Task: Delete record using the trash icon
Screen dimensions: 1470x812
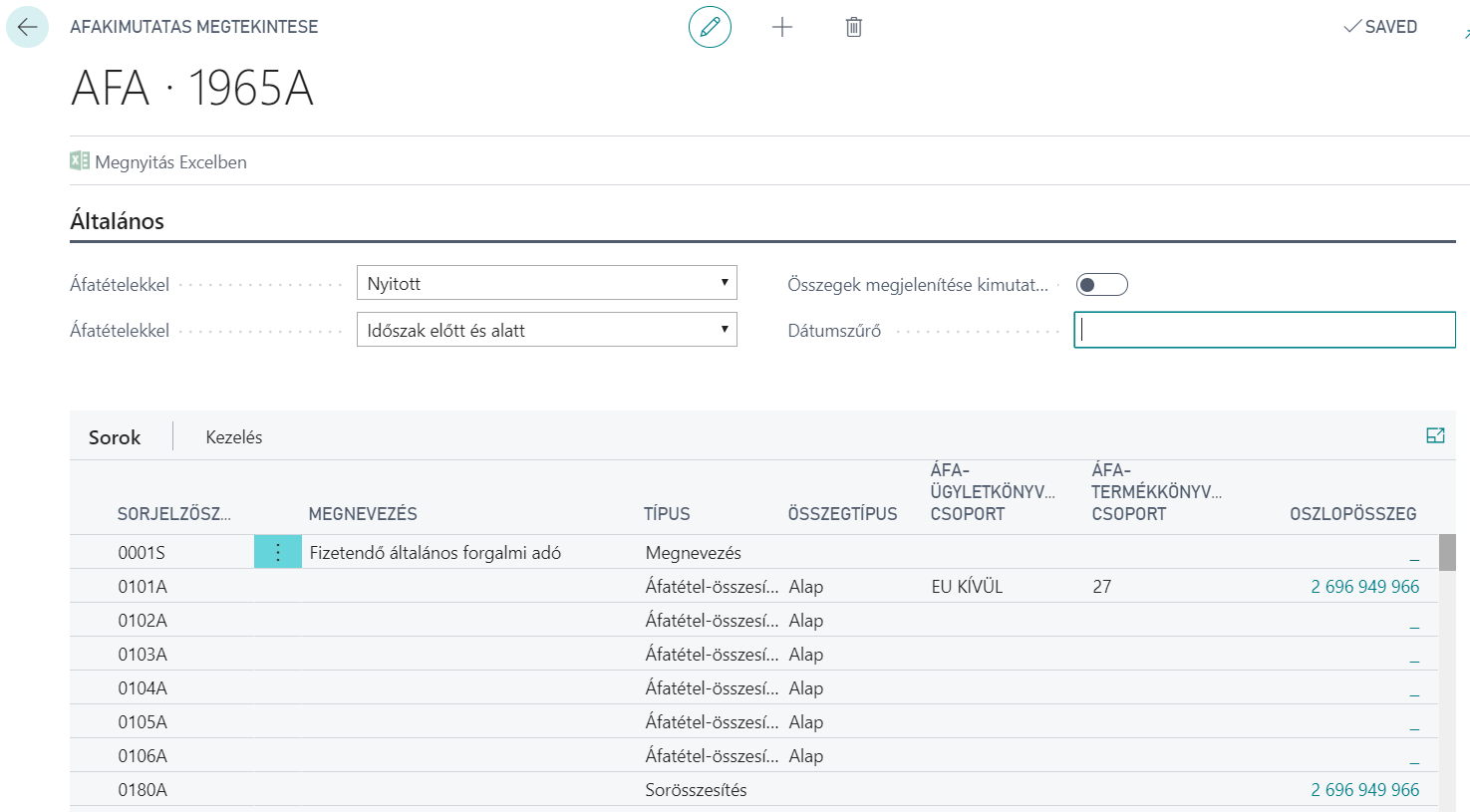Action: (x=854, y=27)
